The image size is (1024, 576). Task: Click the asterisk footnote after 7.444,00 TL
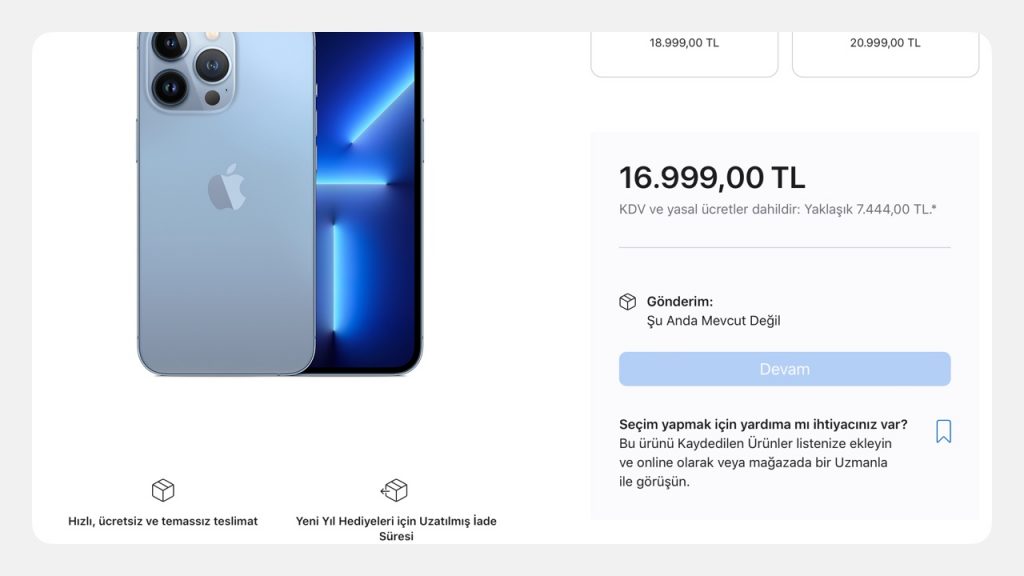pos(934,207)
